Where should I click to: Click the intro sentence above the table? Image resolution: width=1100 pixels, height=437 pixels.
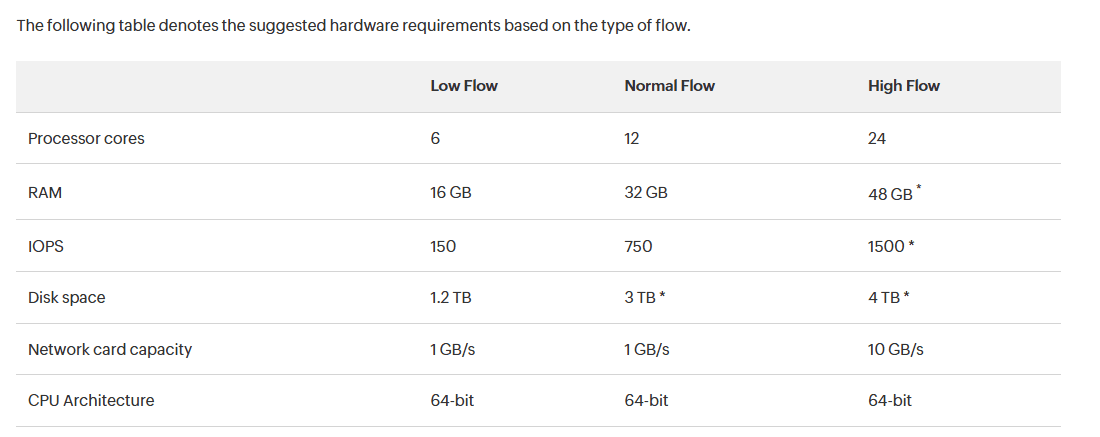(x=354, y=24)
